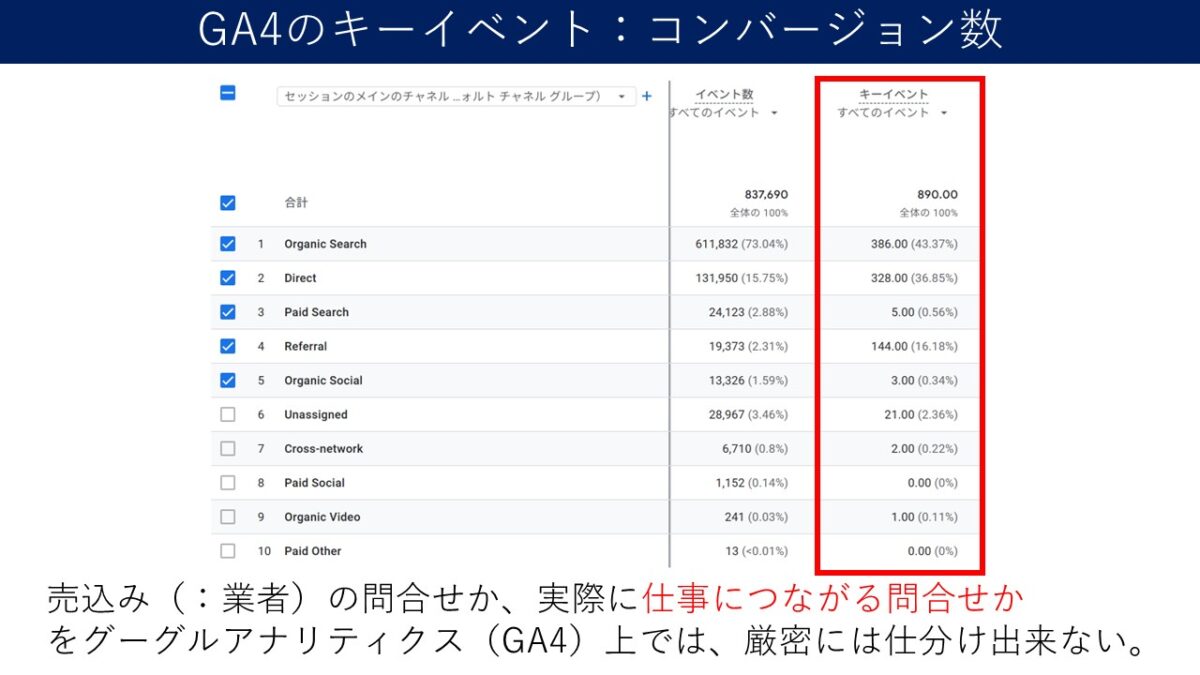Open the session channel group dimension dropdown
This screenshot has width=1200, height=675.
(455, 96)
